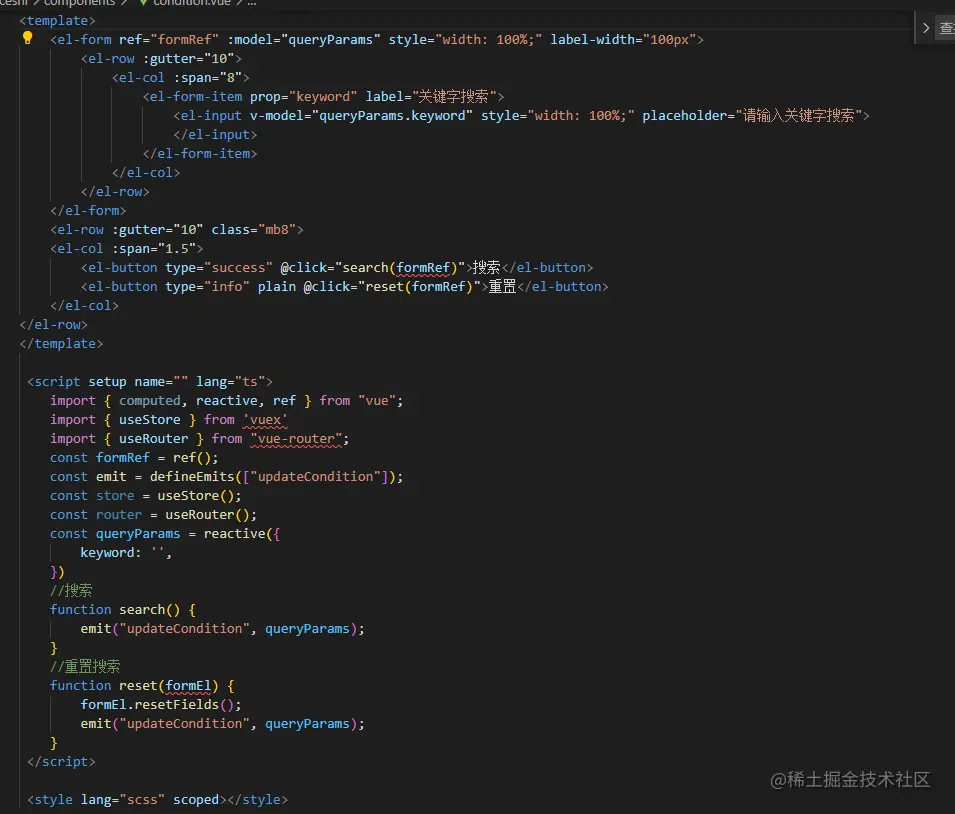This screenshot has height=814, width=955.
Task: Click lang="ts" in script tag
Action: click(x=230, y=382)
